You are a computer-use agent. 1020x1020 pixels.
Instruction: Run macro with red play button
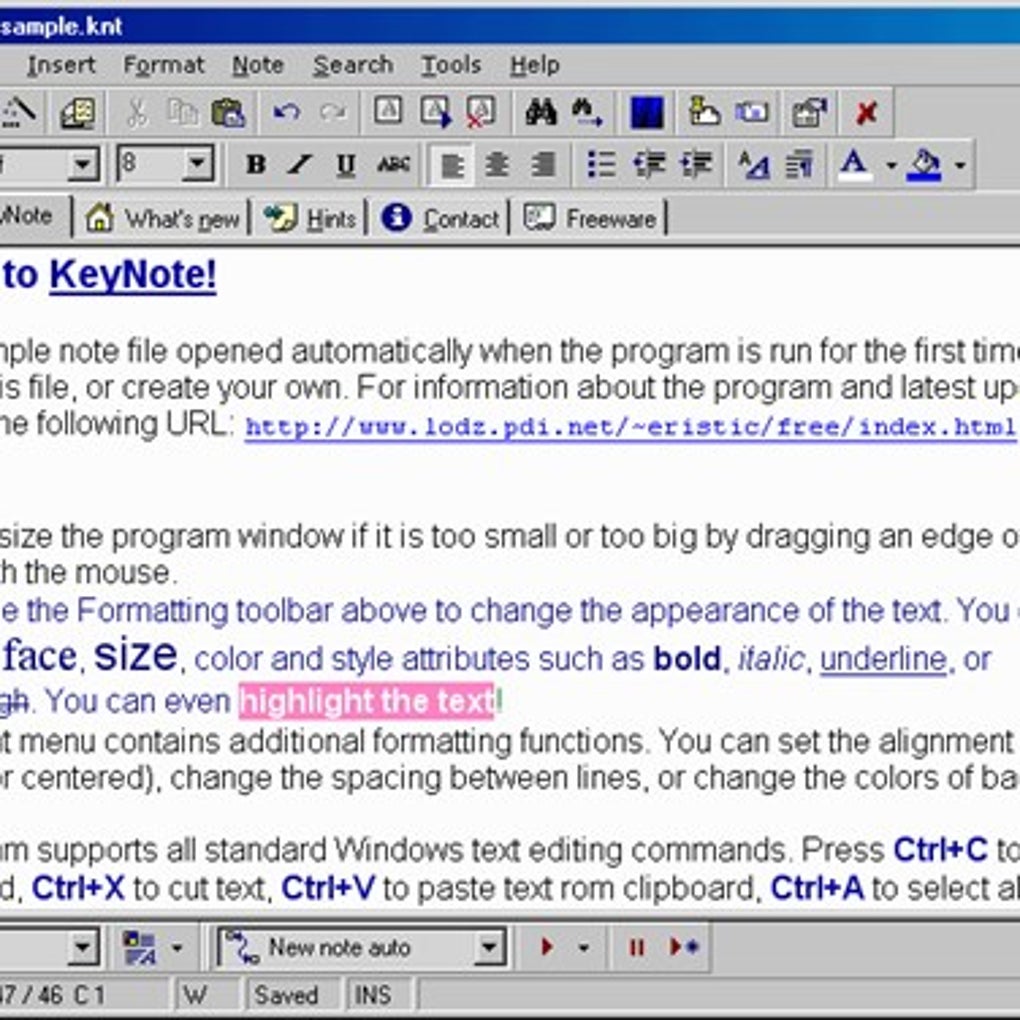[548, 947]
